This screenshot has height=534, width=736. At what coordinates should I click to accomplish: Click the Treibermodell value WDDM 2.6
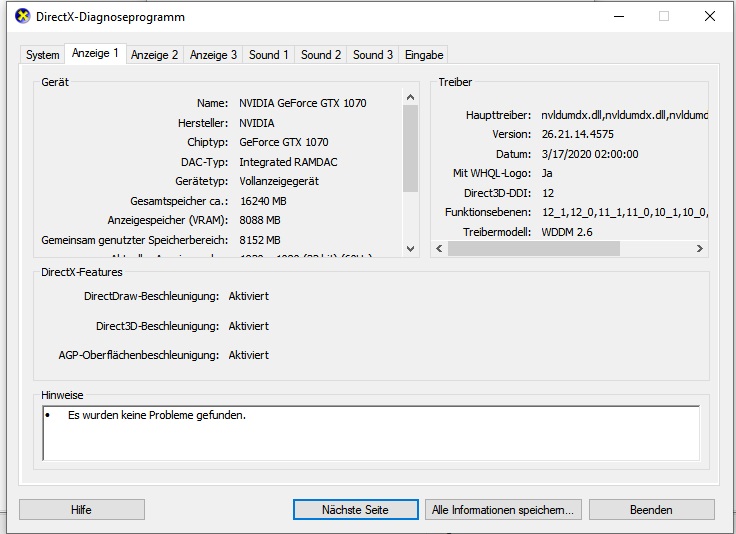567,232
